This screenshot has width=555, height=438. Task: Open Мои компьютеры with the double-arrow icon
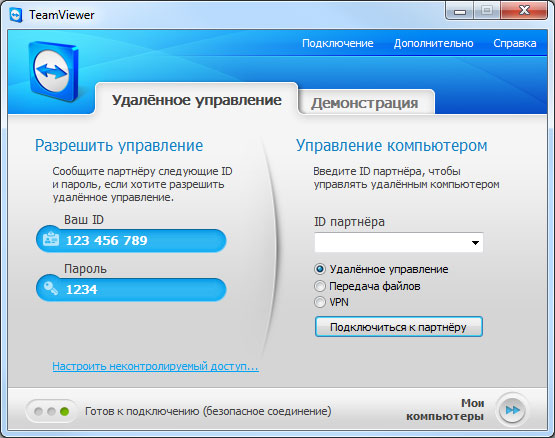[513, 410]
